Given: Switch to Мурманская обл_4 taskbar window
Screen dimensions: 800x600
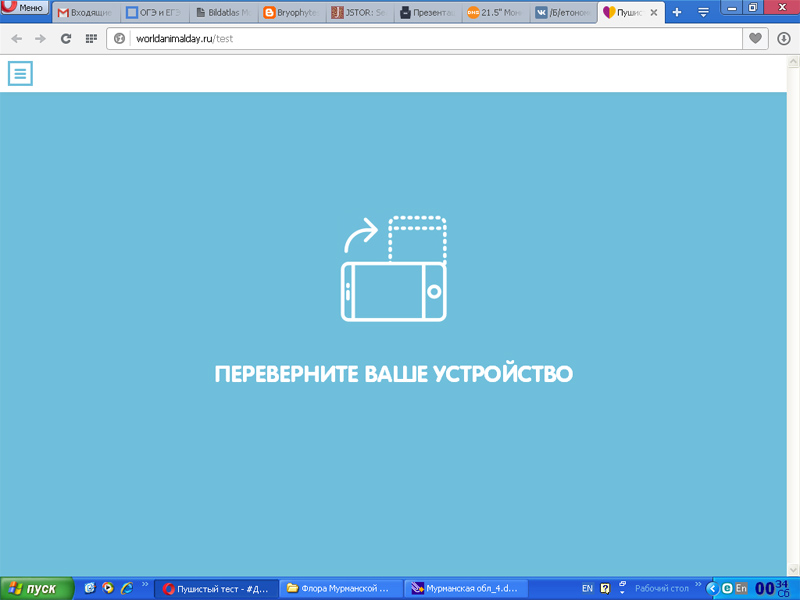Looking at the screenshot, I should point(466,589).
